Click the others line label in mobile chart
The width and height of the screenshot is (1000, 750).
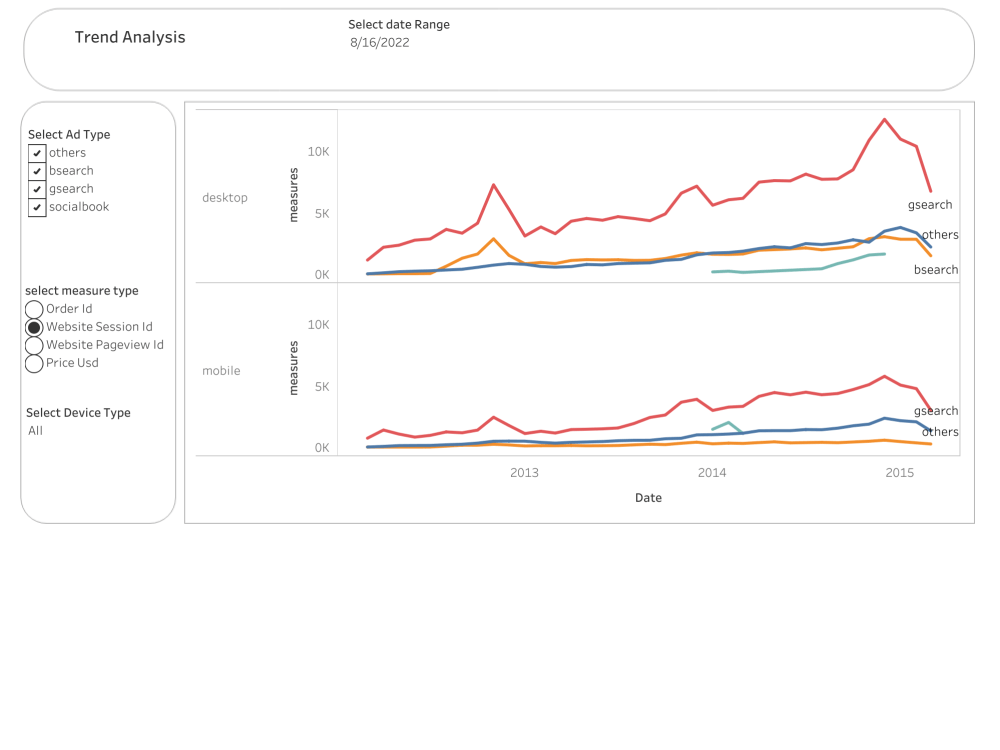pos(940,432)
